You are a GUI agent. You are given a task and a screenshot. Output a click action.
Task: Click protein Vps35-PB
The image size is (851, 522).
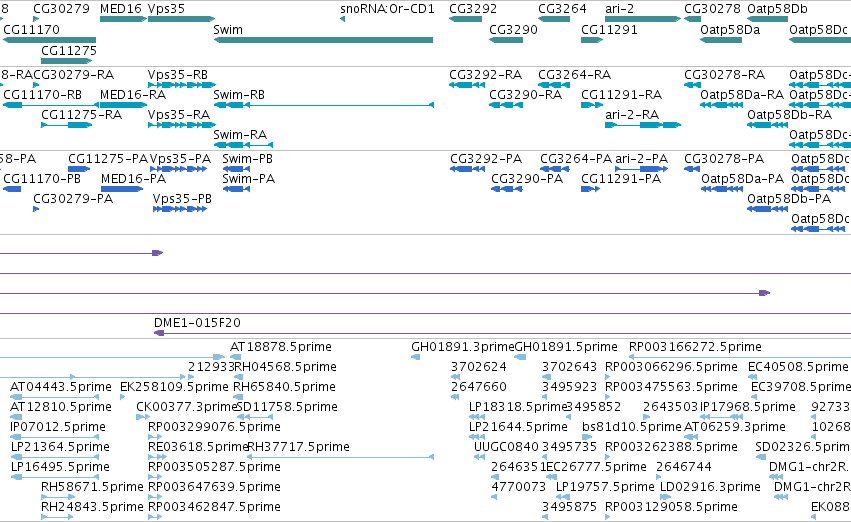[180, 209]
